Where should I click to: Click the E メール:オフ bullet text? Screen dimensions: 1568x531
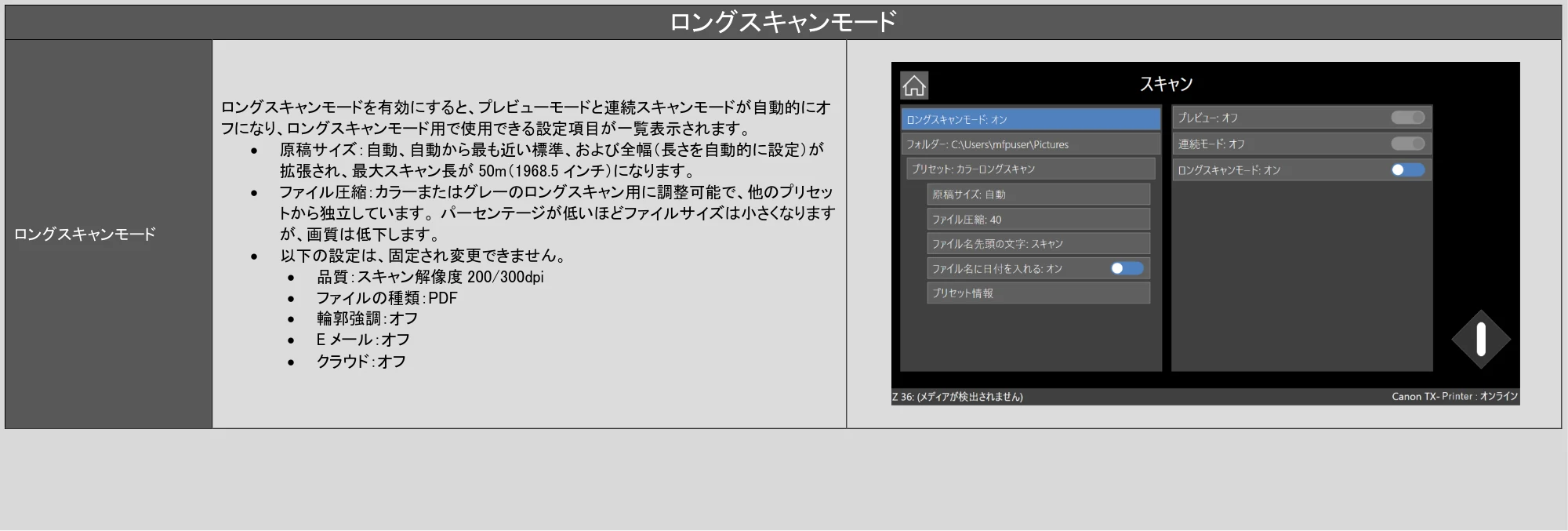[x=363, y=340]
